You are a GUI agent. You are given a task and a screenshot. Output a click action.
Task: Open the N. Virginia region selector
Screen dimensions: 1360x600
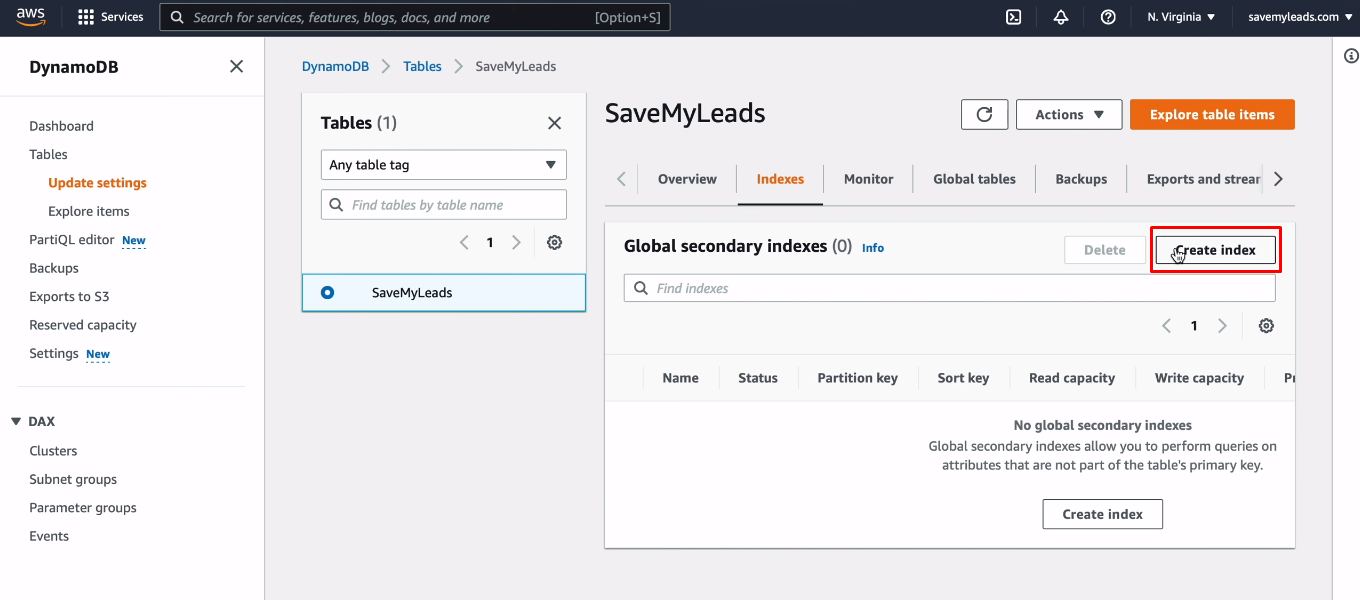coord(1181,17)
